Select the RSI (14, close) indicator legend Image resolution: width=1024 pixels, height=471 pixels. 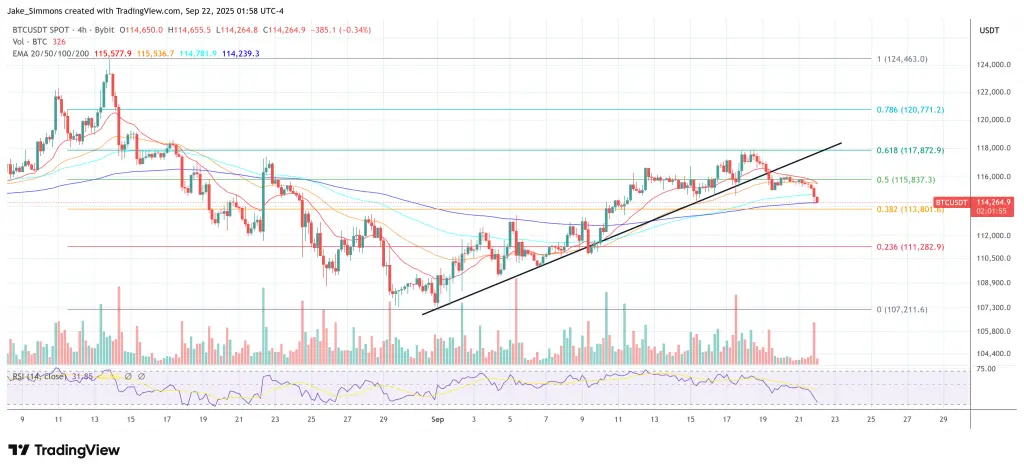40,376
